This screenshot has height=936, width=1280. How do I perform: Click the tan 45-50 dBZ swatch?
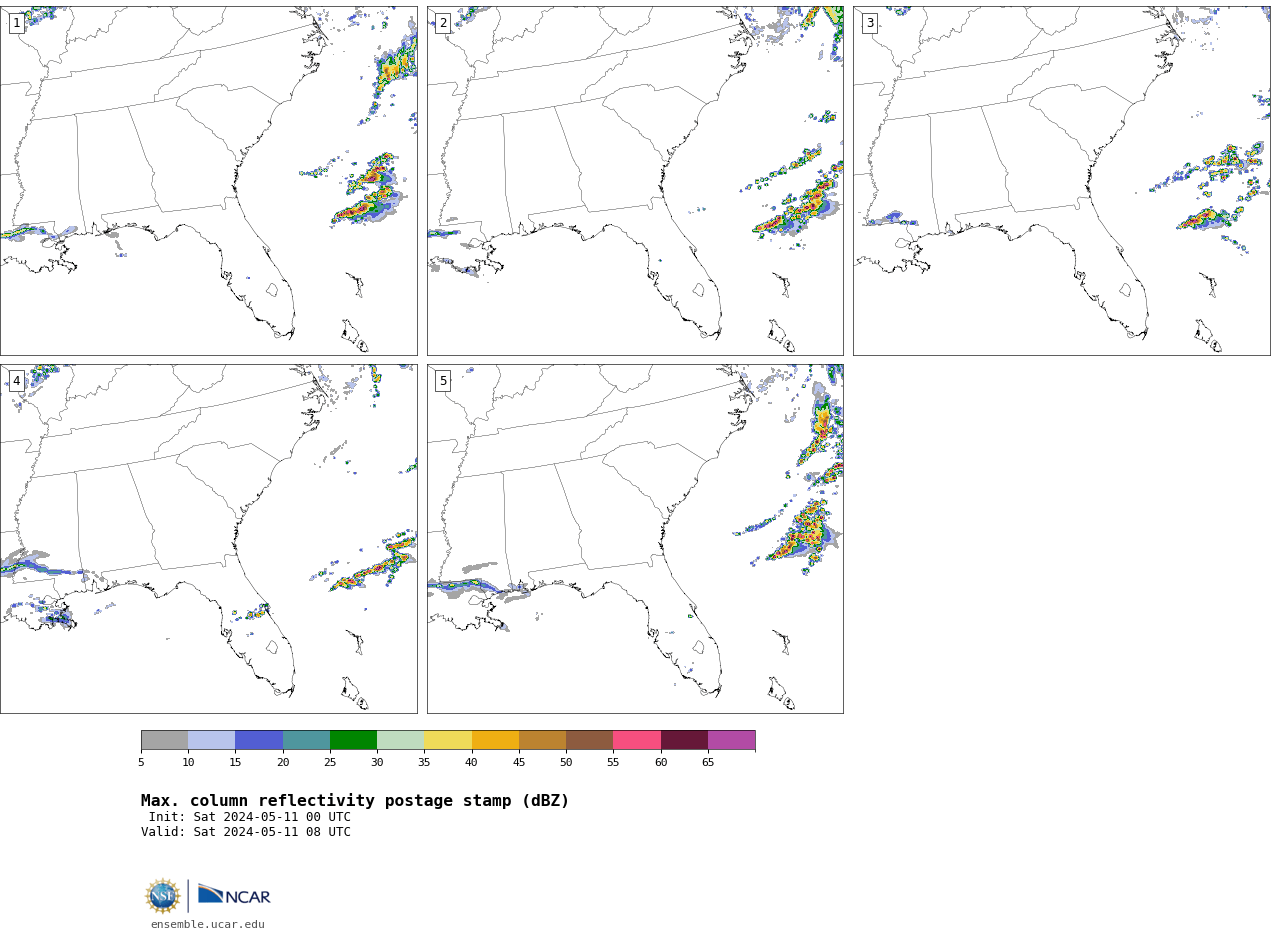(542, 740)
